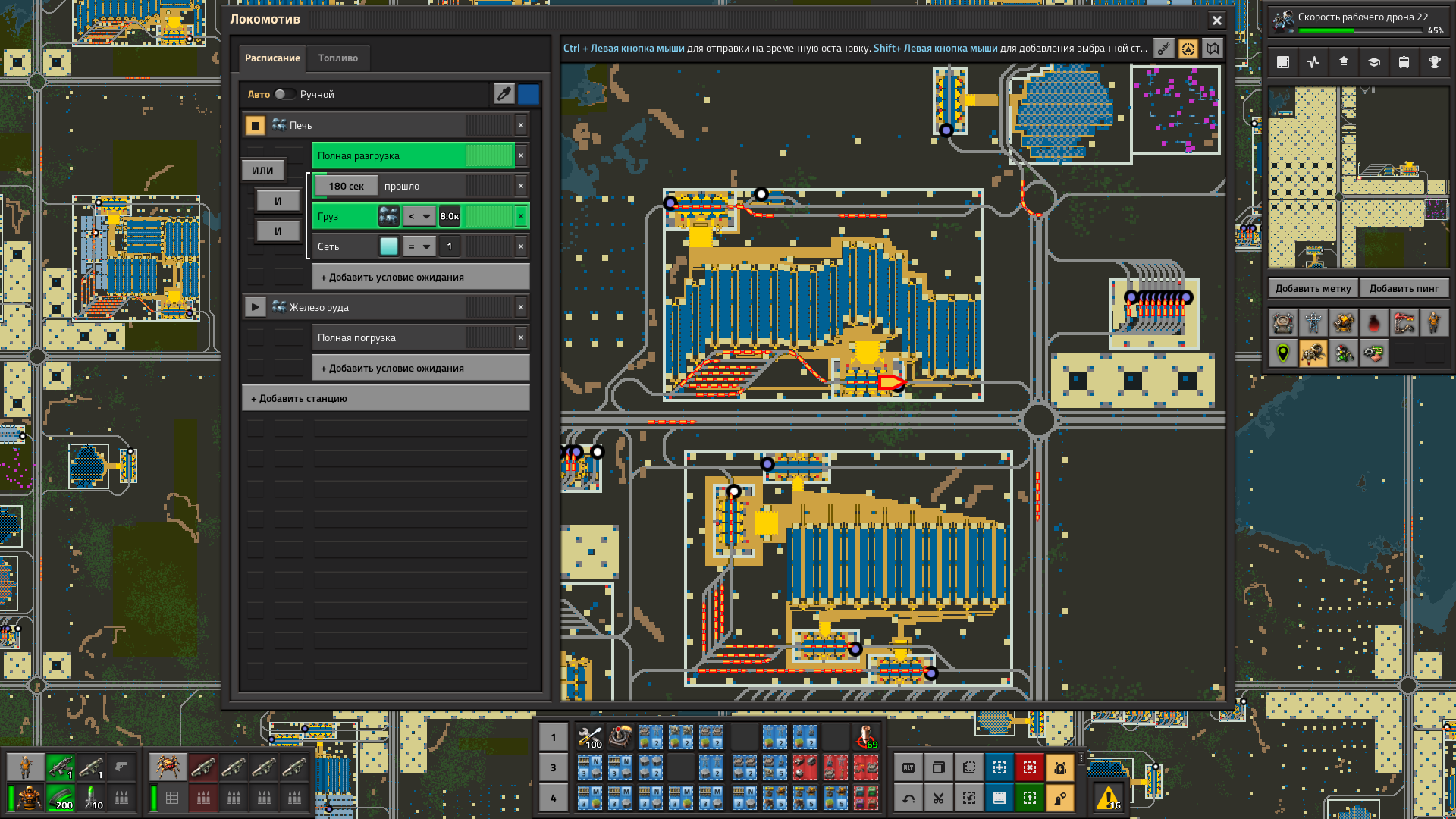The height and width of the screenshot is (819, 1456).
Task: Toggle pollution map filter
Action: (1374, 323)
